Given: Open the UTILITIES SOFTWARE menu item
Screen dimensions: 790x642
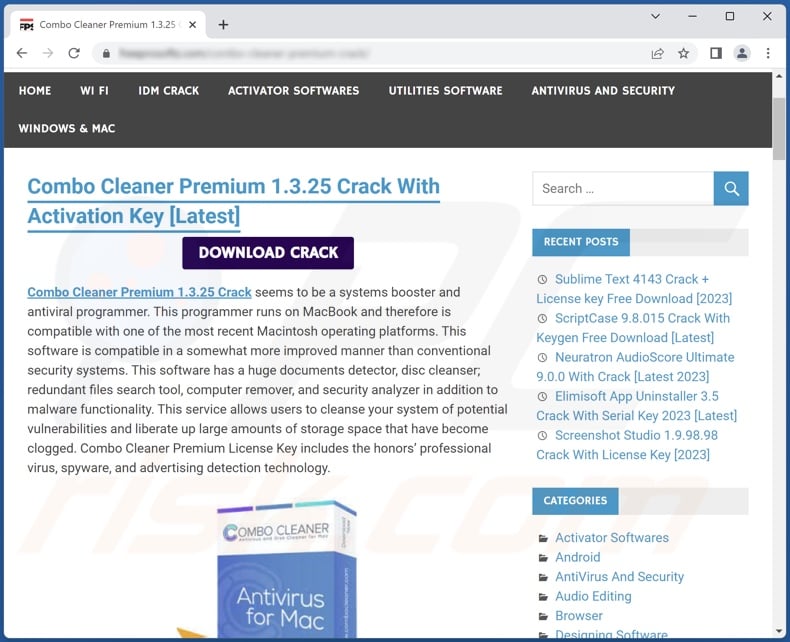Looking at the screenshot, I should [445, 91].
